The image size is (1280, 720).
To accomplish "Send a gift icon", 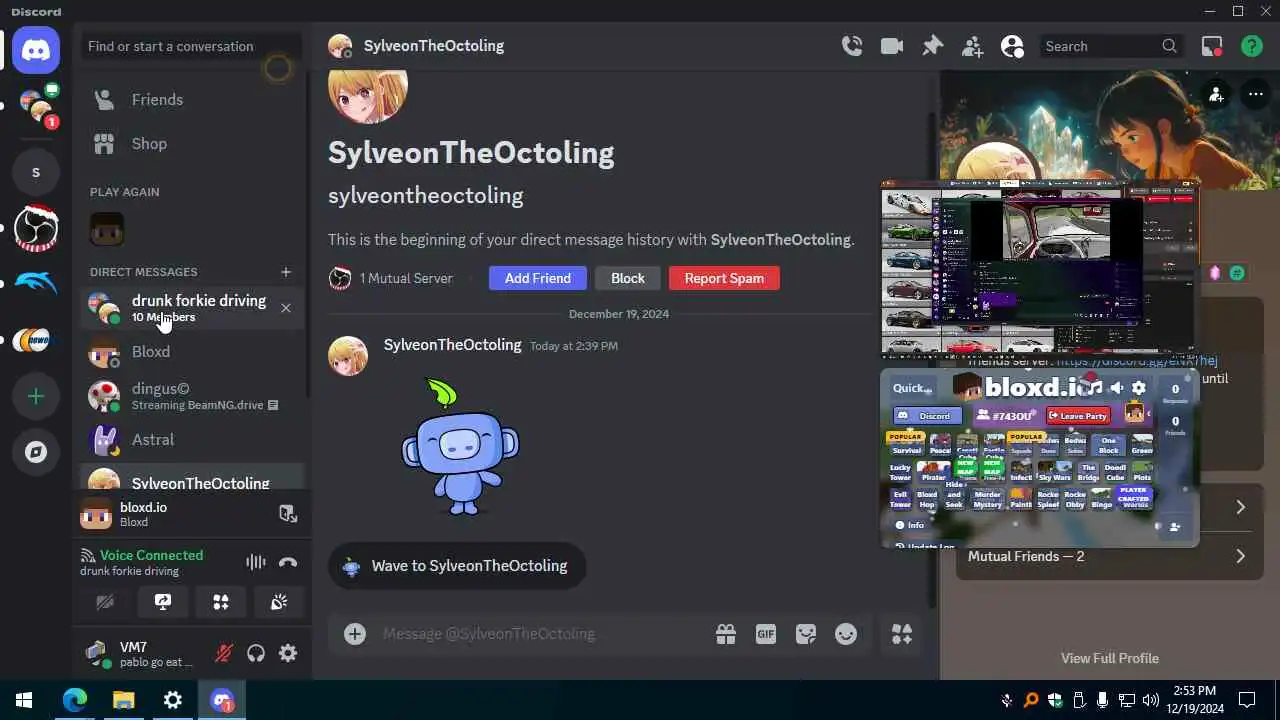I will [726, 634].
